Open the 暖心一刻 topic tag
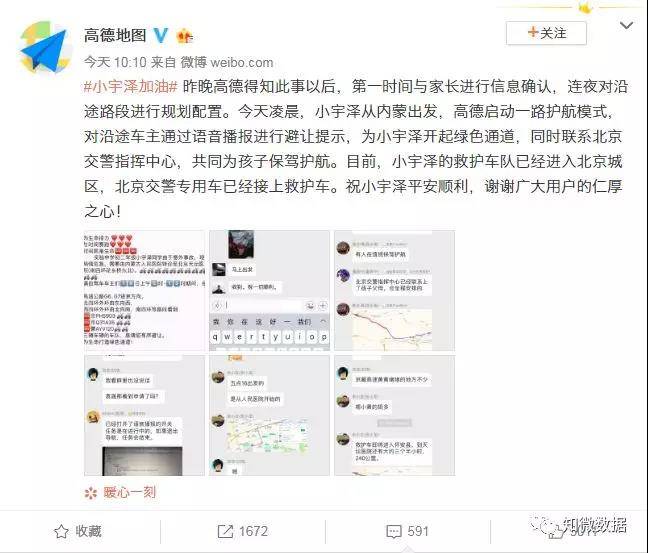This screenshot has width=648, height=553. pos(130,493)
